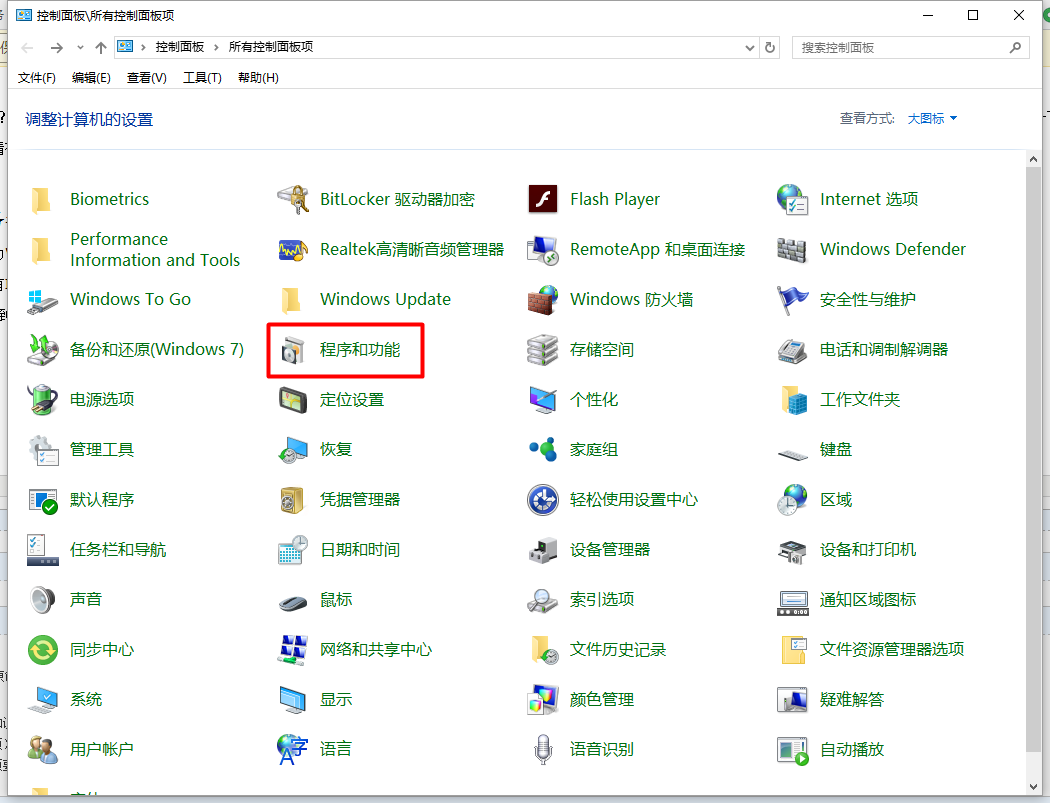Expand the address bar history dropdown
The image size is (1050, 803).
click(x=749, y=48)
